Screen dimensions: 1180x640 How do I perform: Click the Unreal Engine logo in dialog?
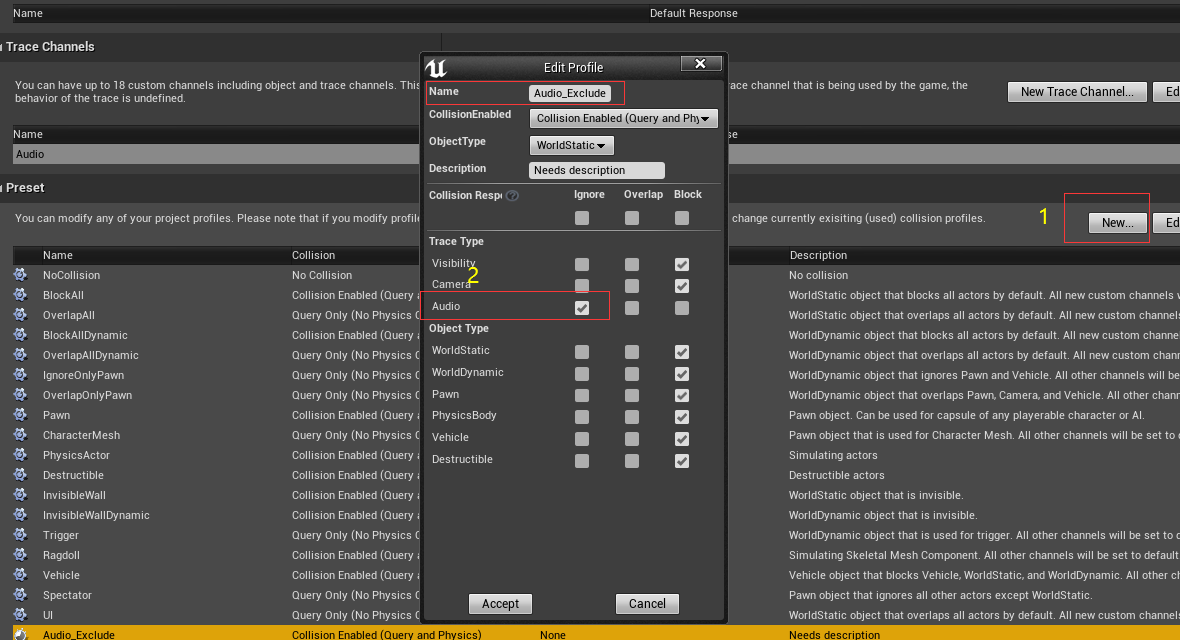click(436, 68)
